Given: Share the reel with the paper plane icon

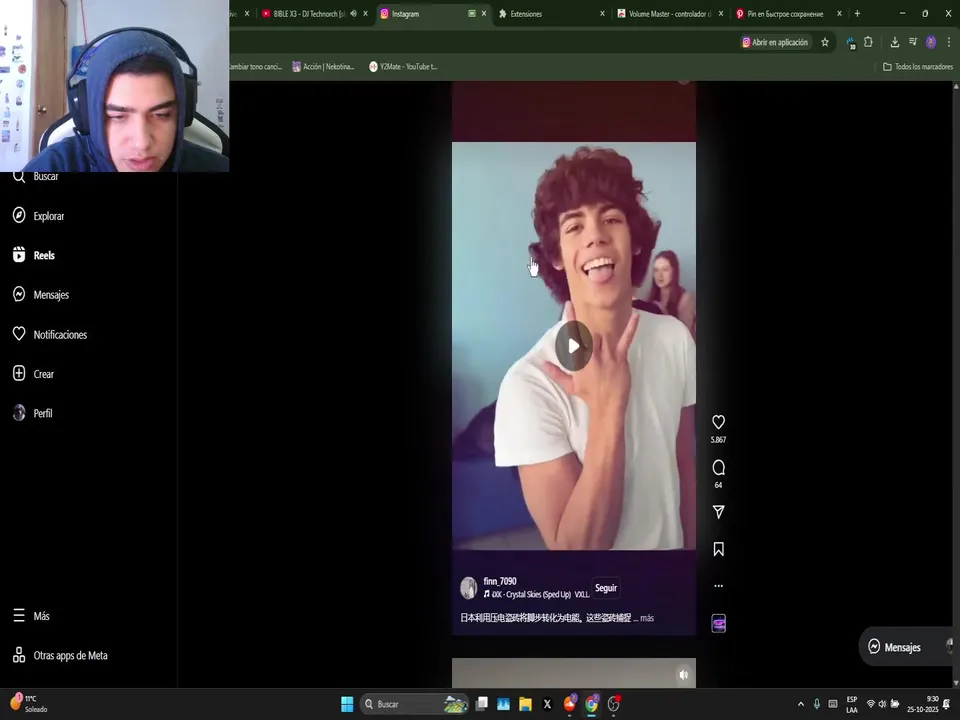Looking at the screenshot, I should pos(718,512).
